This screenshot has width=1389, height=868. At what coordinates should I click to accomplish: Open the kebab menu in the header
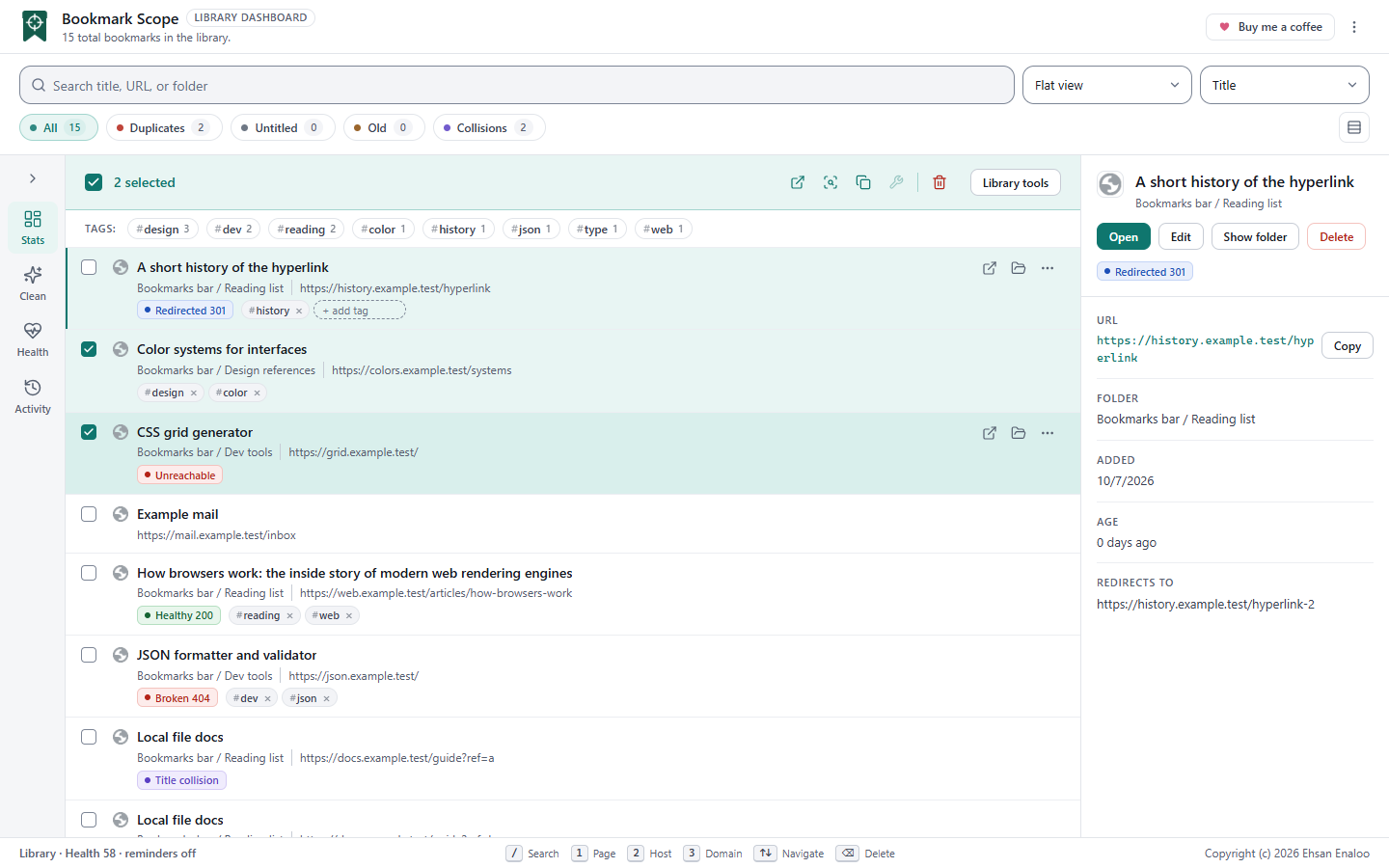(x=1354, y=27)
